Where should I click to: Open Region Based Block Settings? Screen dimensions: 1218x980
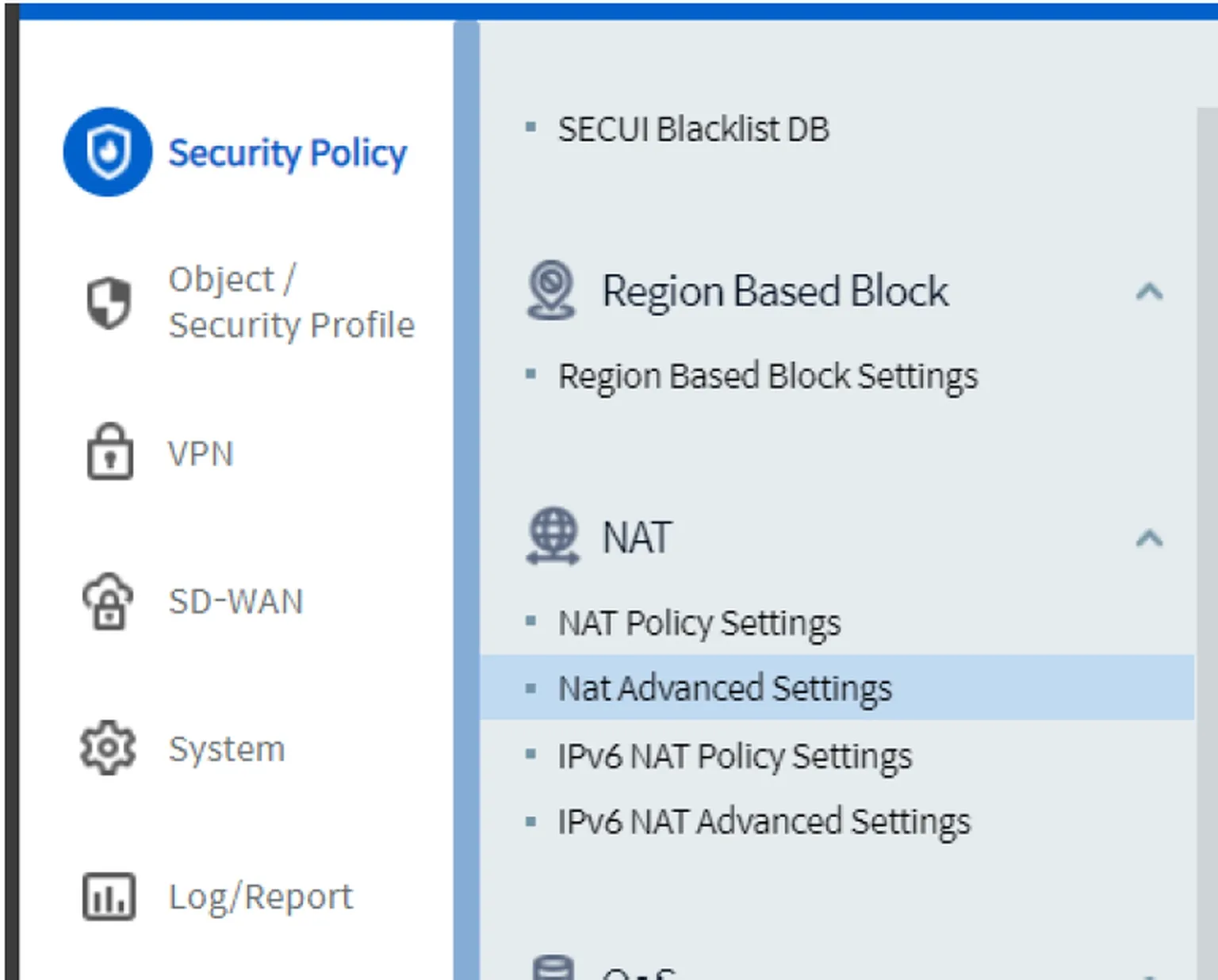[768, 376]
